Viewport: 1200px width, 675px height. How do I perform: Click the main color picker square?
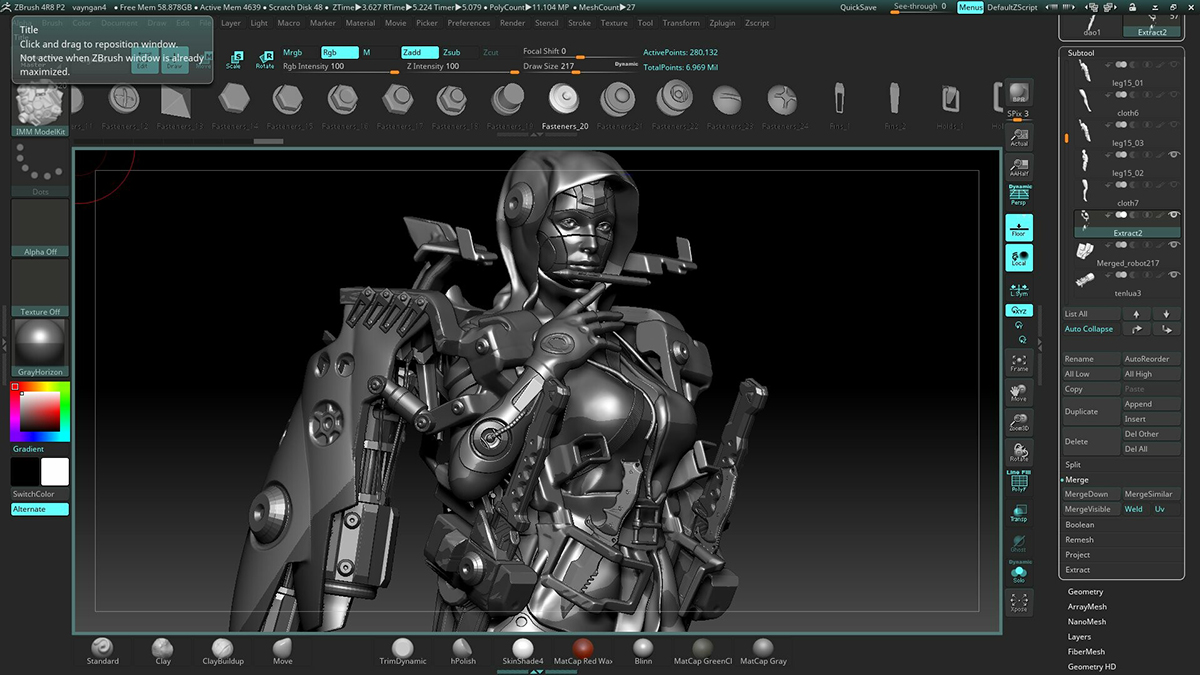coord(40,411)
